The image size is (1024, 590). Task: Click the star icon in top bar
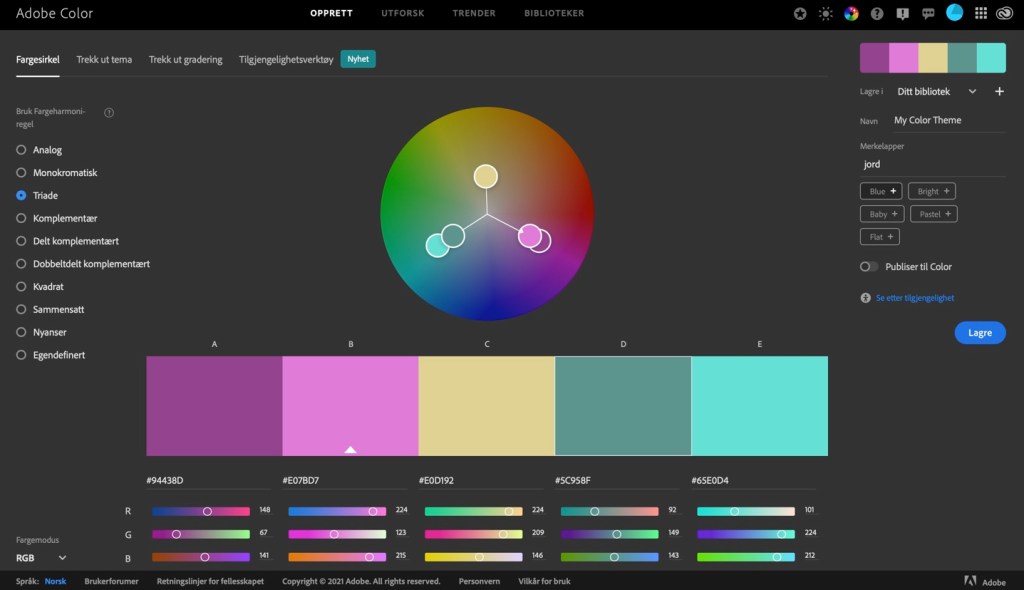click(800, 14)
